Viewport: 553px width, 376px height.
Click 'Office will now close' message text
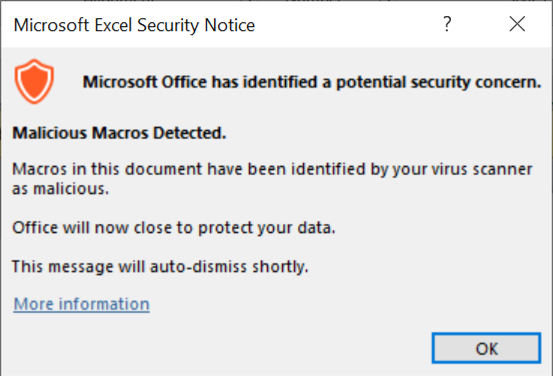point(93,228)
